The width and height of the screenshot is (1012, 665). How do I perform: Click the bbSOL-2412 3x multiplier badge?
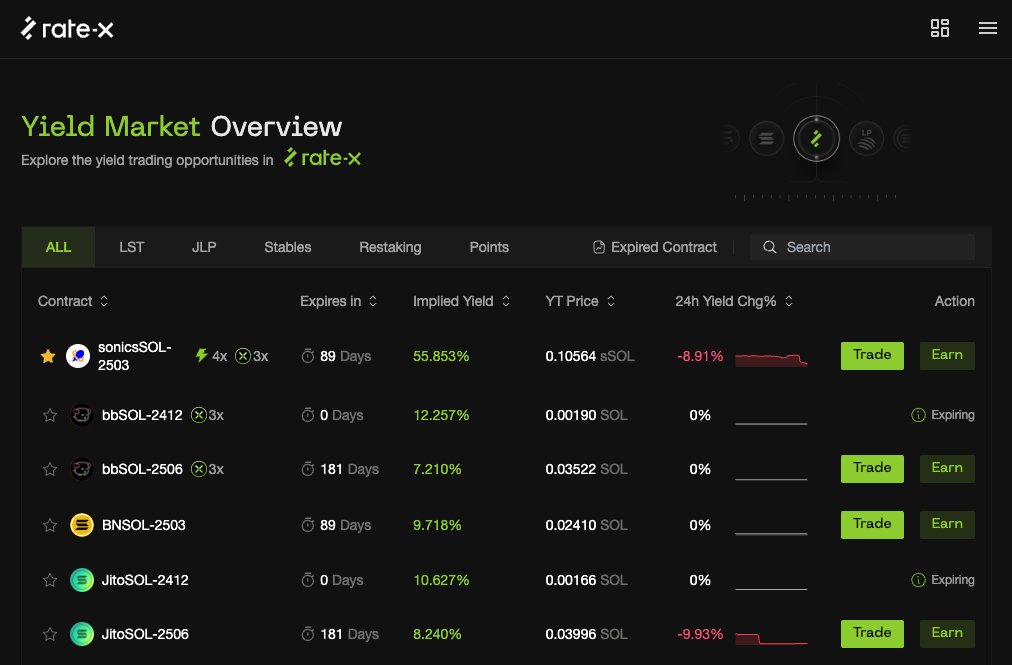coord(207,415)
